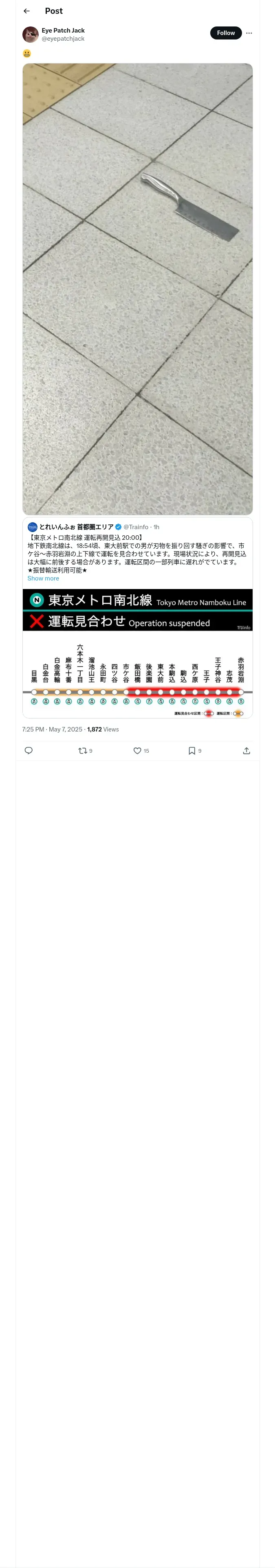Open the more options ellipsis menu

(x=249, y=33)
